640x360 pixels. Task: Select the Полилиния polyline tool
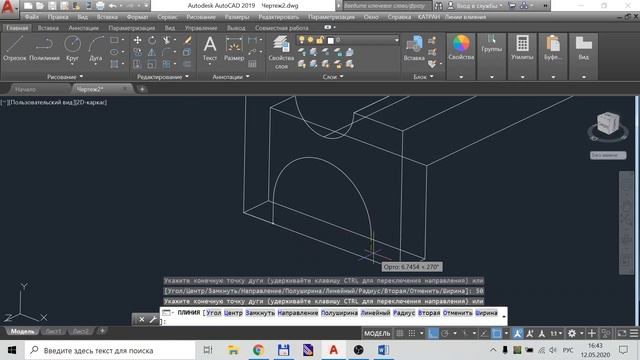coord(44,48)
